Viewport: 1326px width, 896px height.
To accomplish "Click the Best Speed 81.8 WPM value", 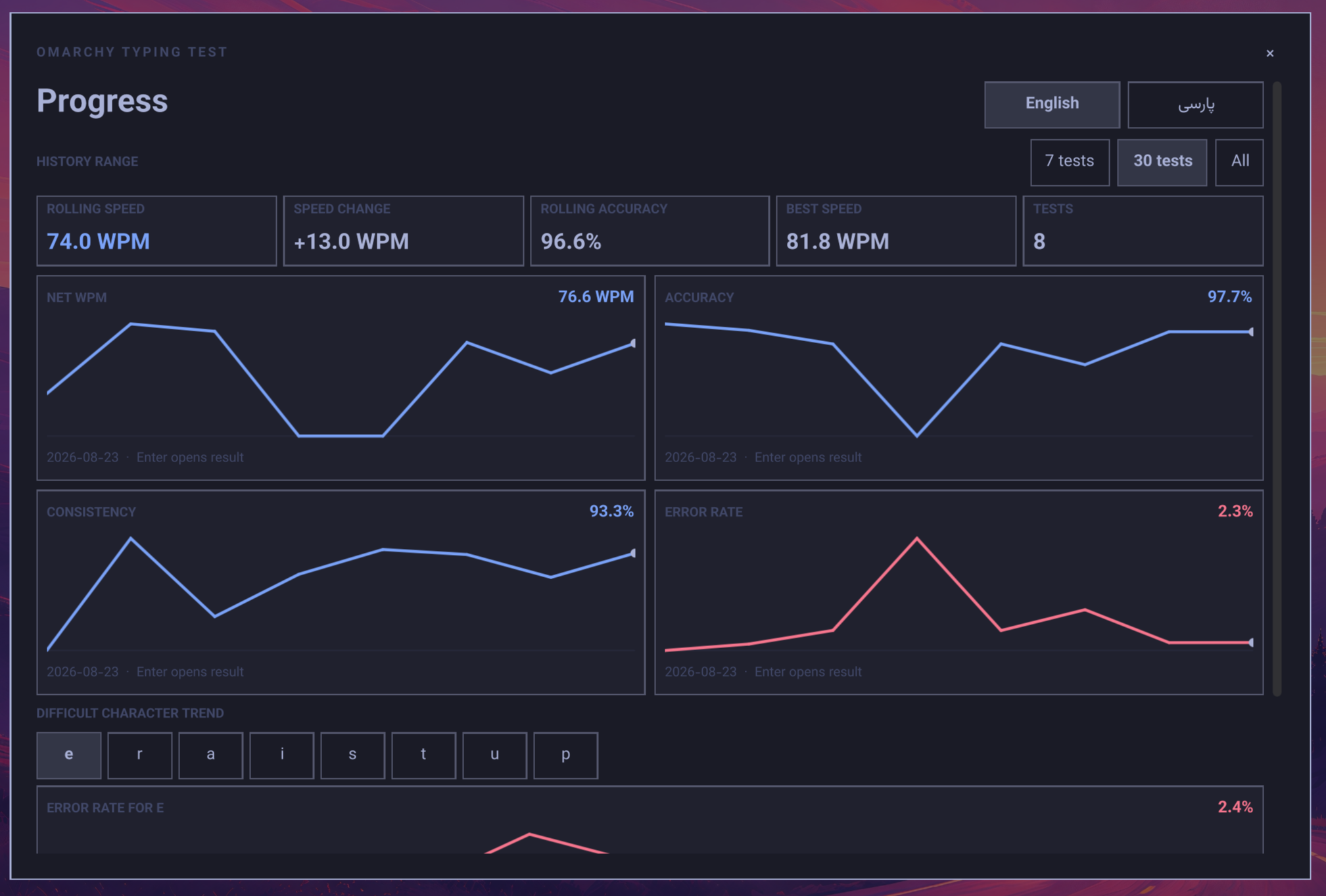I will pyautogui.click(x=838, y=242).
